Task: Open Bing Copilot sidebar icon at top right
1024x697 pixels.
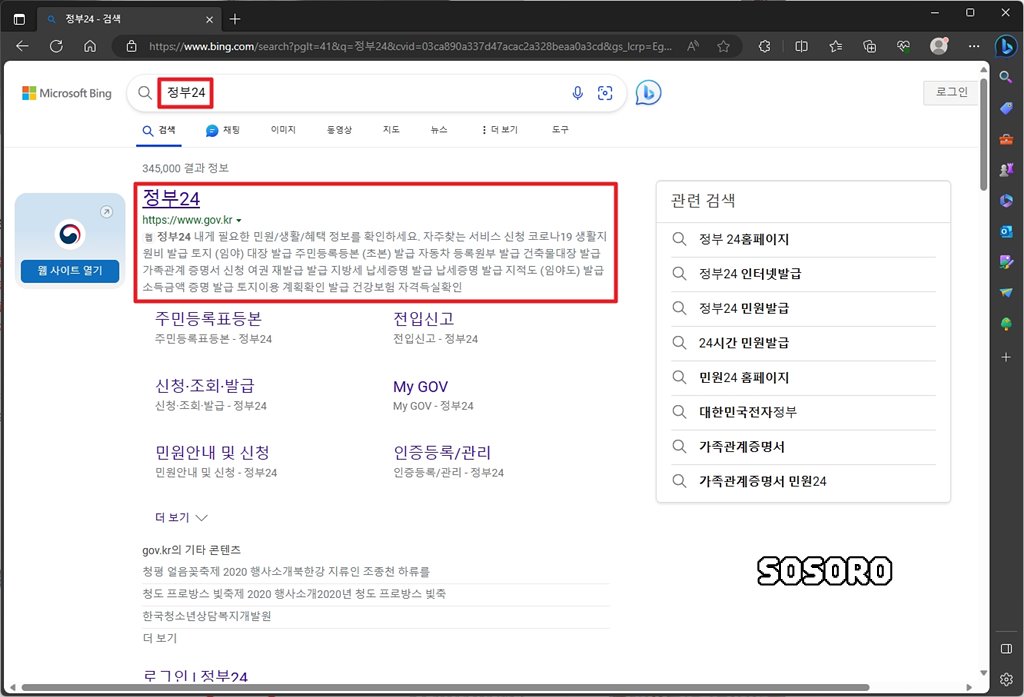Action: (1006, 46)
